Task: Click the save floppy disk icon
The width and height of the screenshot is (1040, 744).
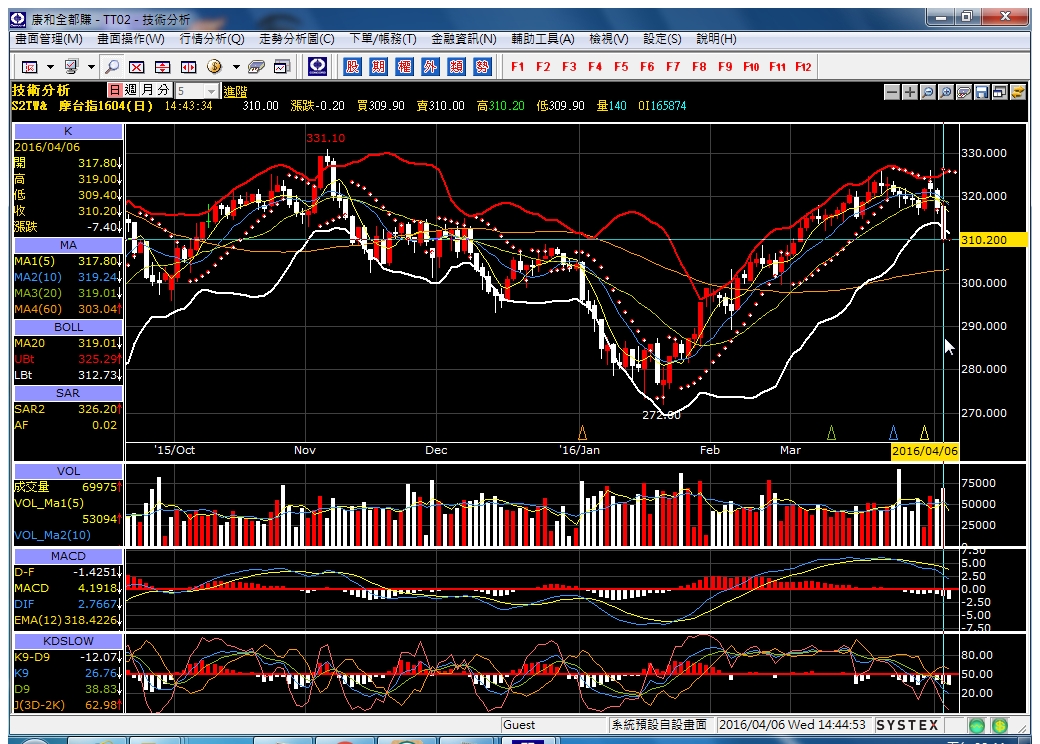Action: click(x=982, y=92)
